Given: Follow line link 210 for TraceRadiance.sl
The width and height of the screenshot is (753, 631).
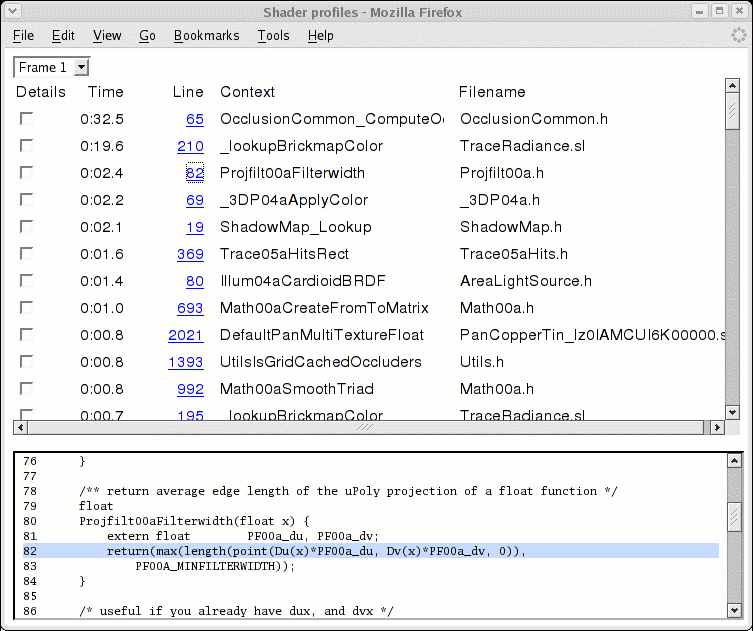Looking at the screenshot, I should point(190,146).
